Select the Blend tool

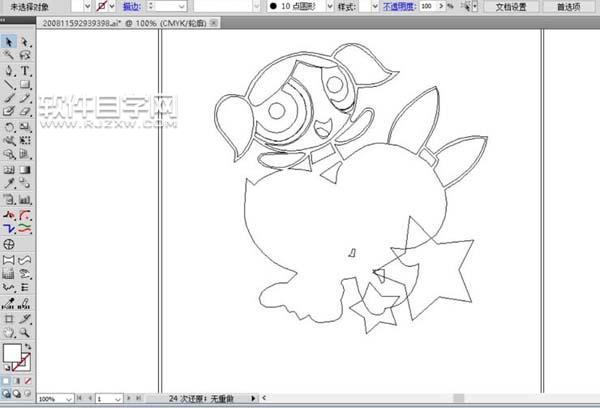[x=25, y=184]
